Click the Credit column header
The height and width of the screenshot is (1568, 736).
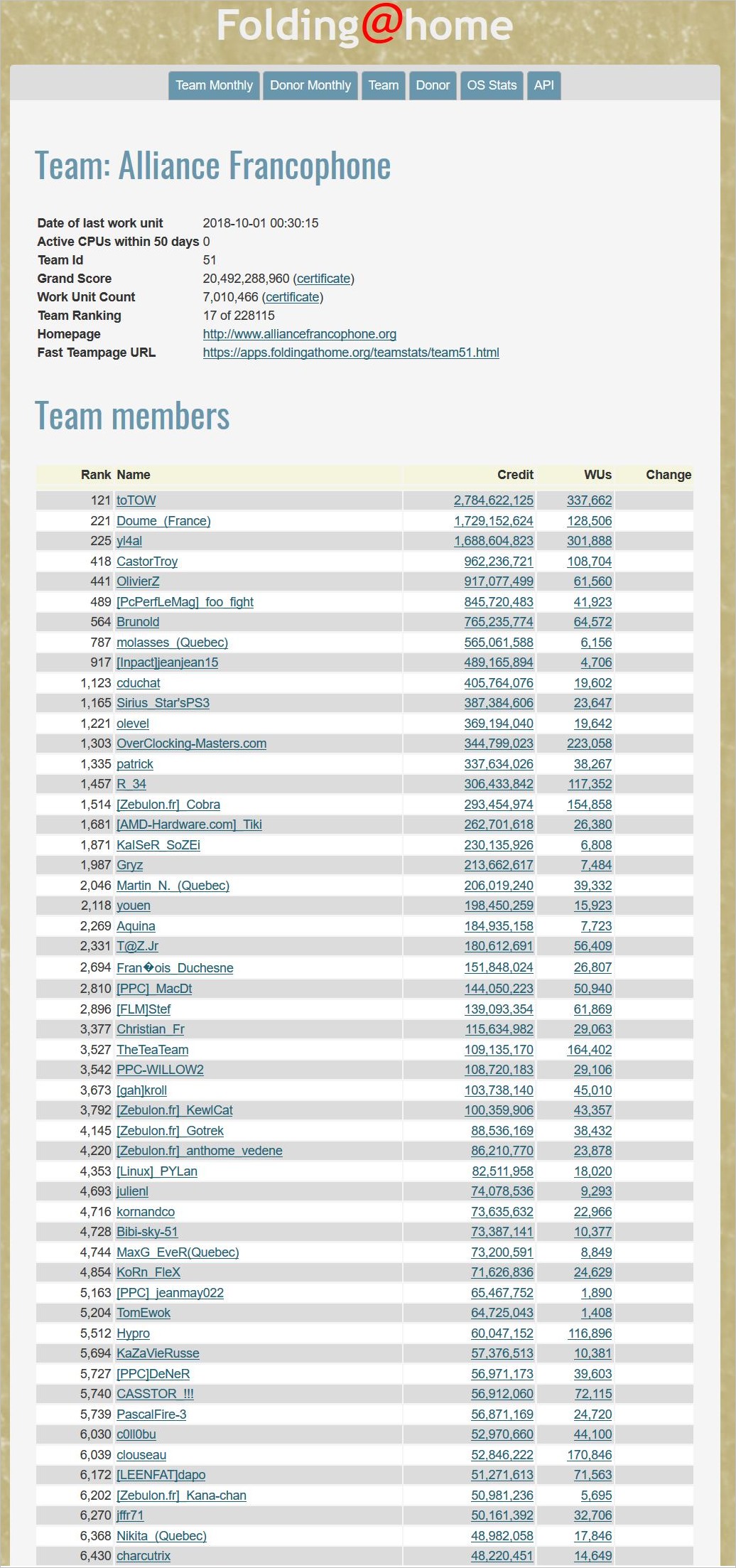coord(515,475)
